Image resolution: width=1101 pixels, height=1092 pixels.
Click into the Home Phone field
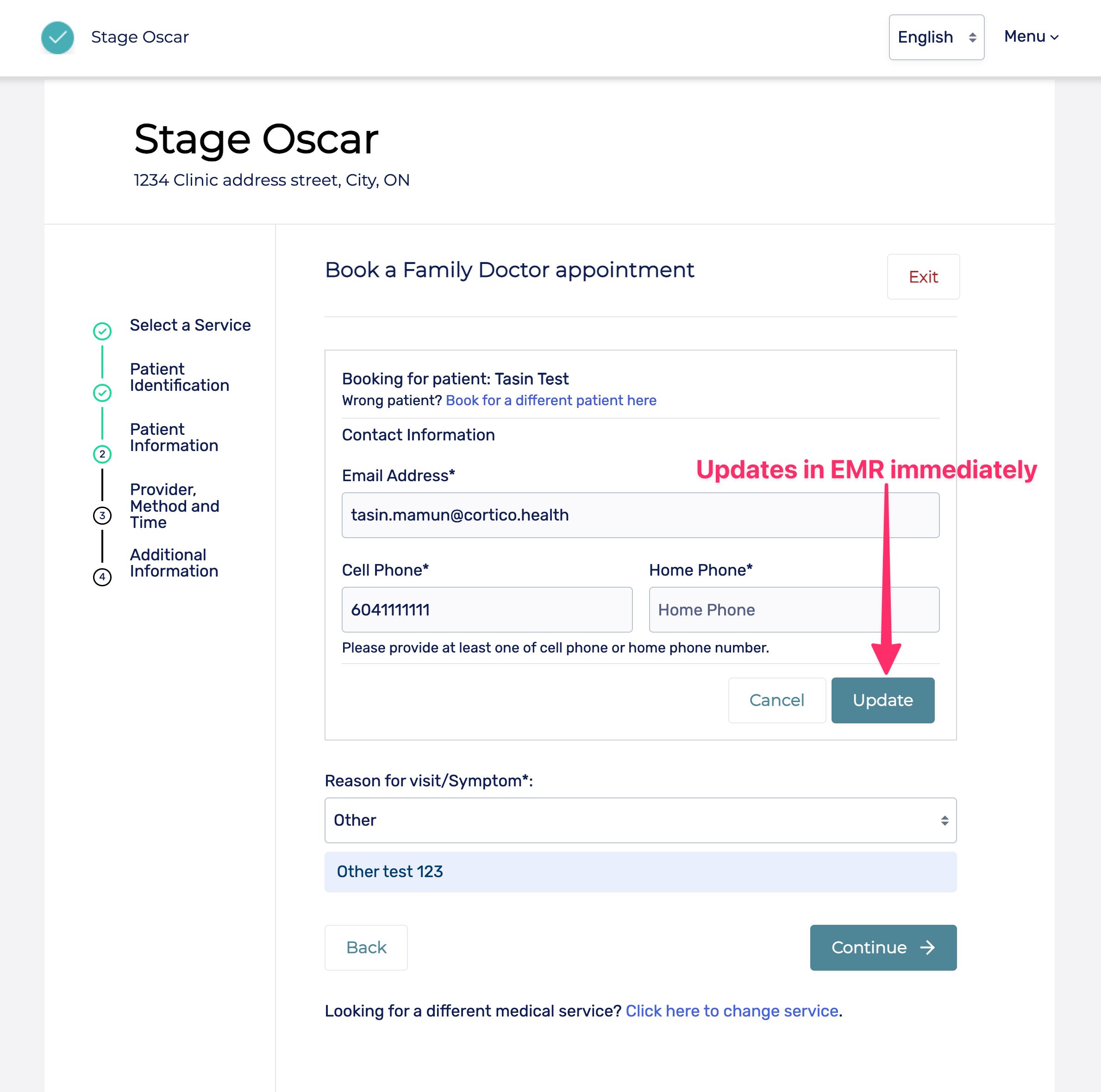coord(793,610)
